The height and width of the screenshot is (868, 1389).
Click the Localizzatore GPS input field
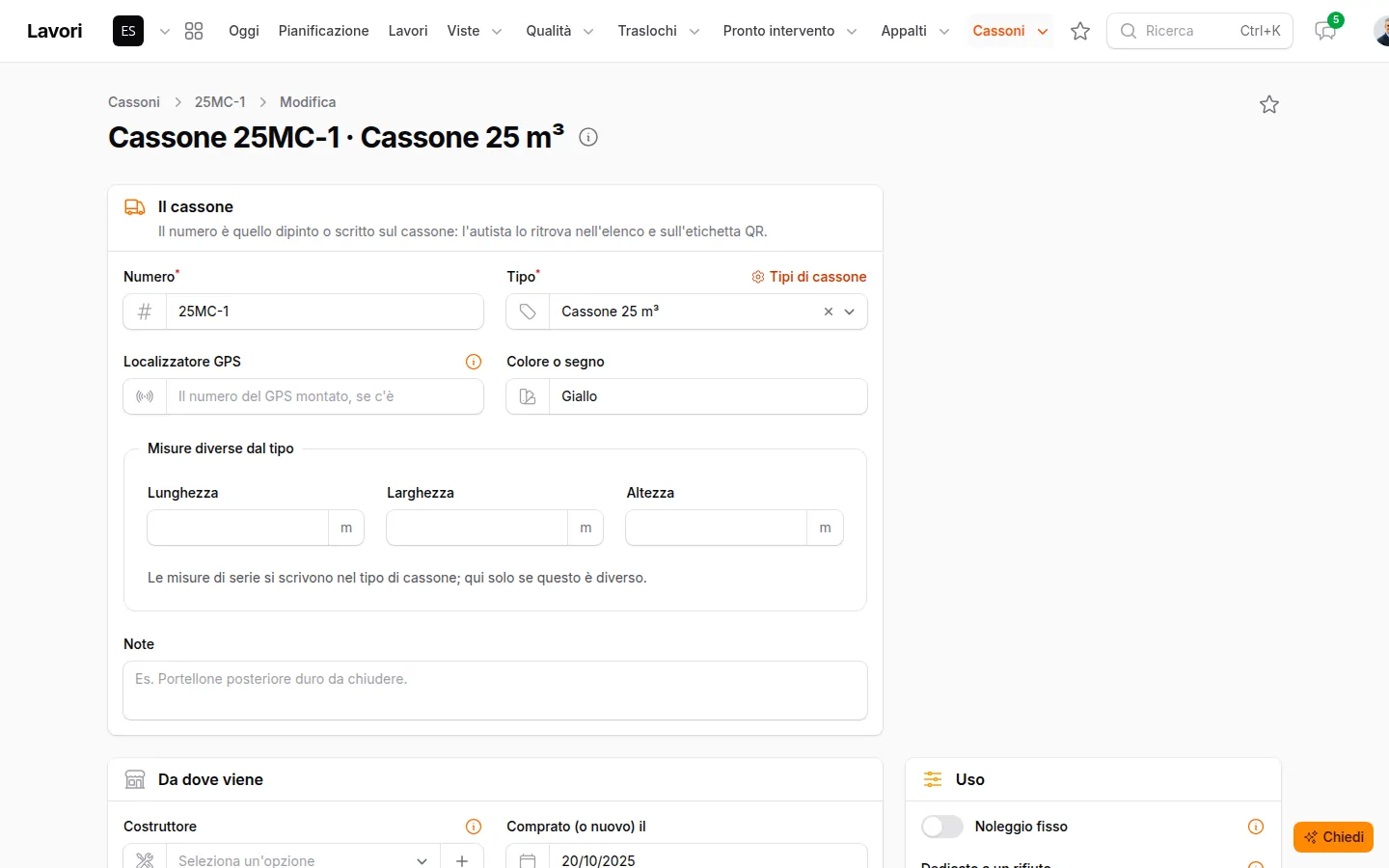click(324, 396)
